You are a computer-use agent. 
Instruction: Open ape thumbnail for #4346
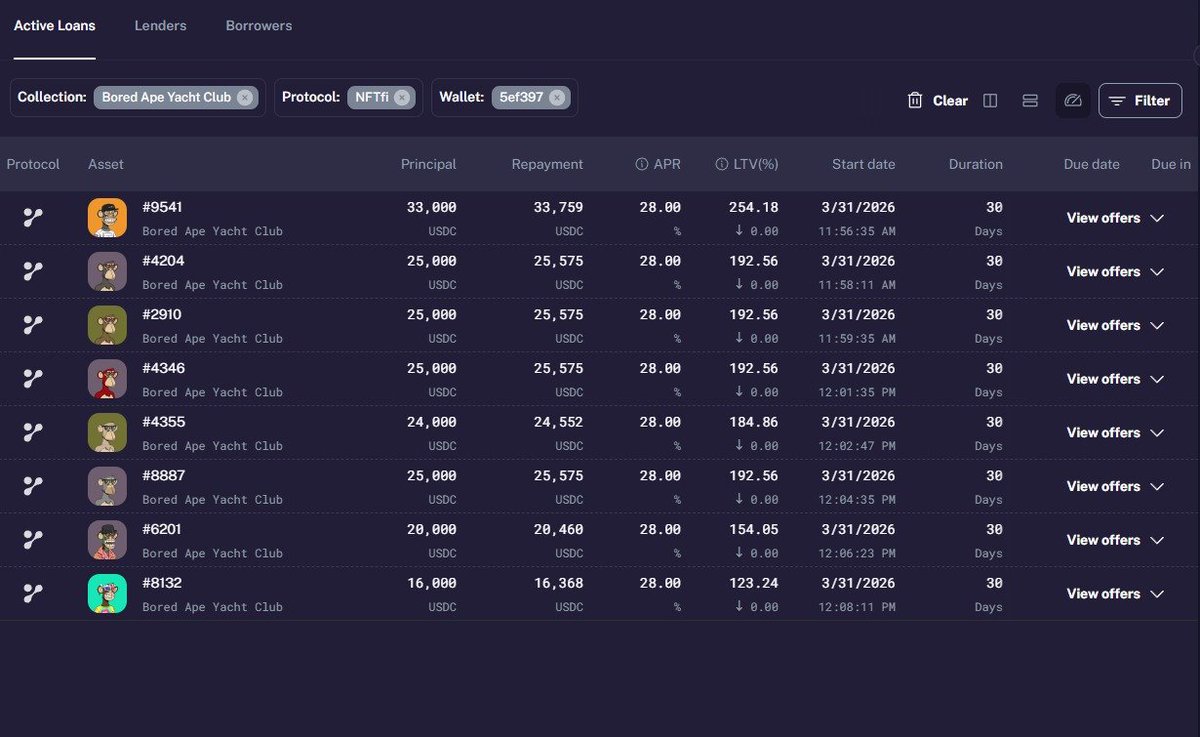[107, 379]
